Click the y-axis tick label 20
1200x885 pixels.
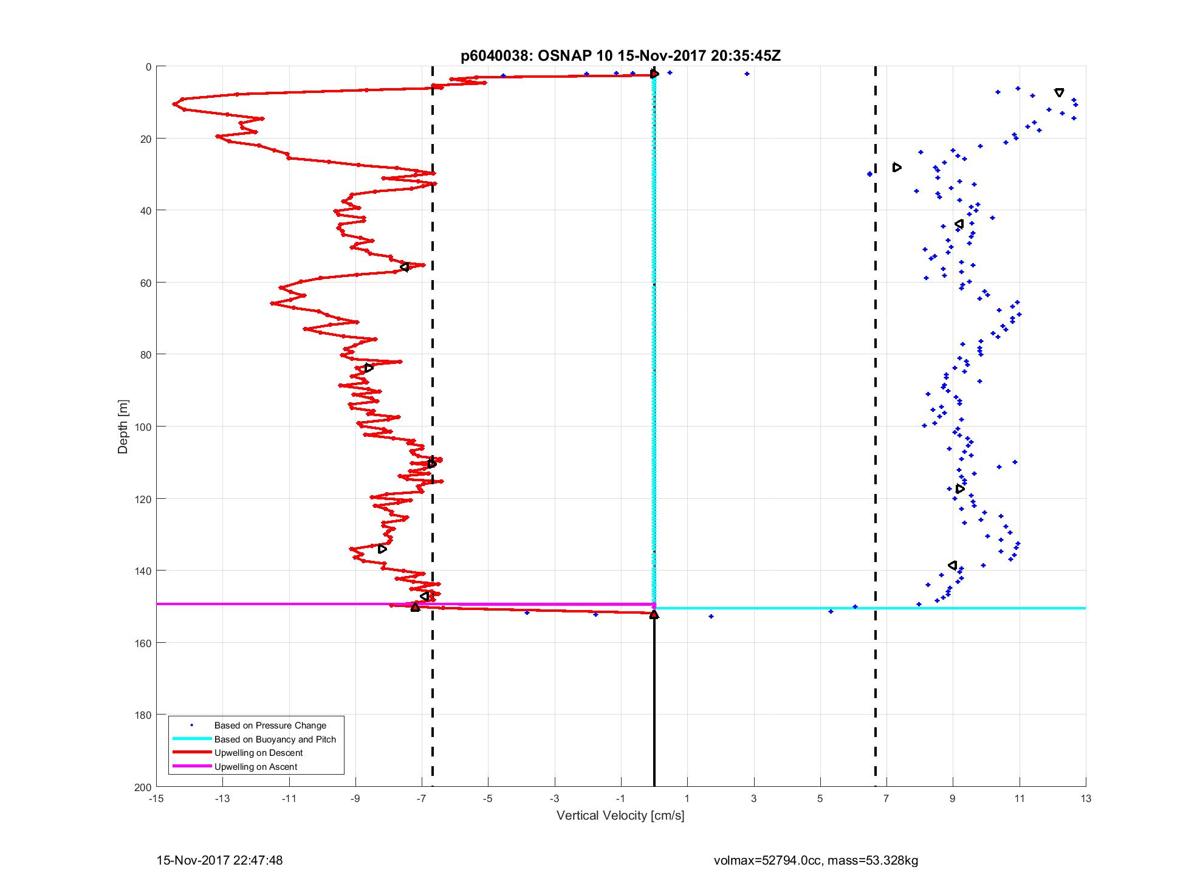coord(145,139)
